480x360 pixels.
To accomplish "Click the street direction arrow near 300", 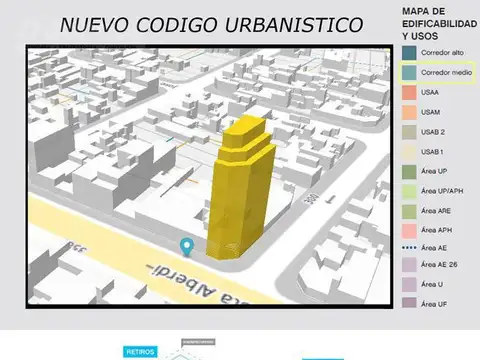I will tap(331, 199).
